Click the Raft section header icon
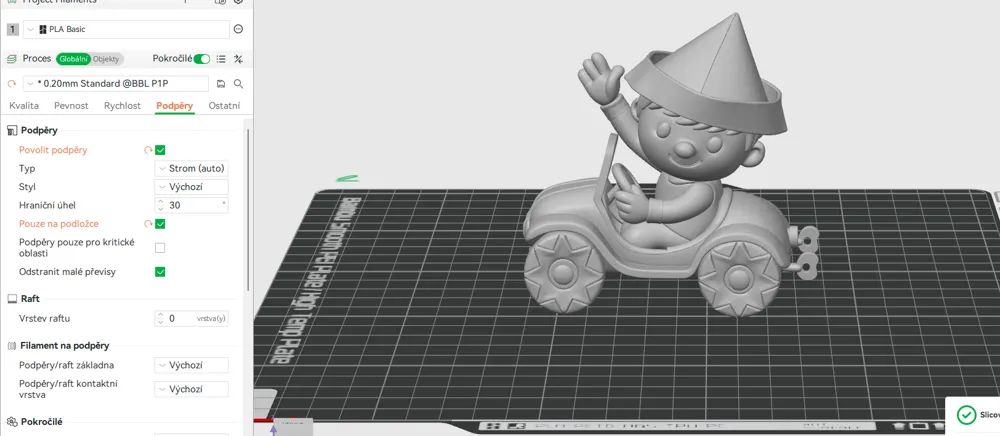This screenshot has width=1000, height=436. (11, 298)
